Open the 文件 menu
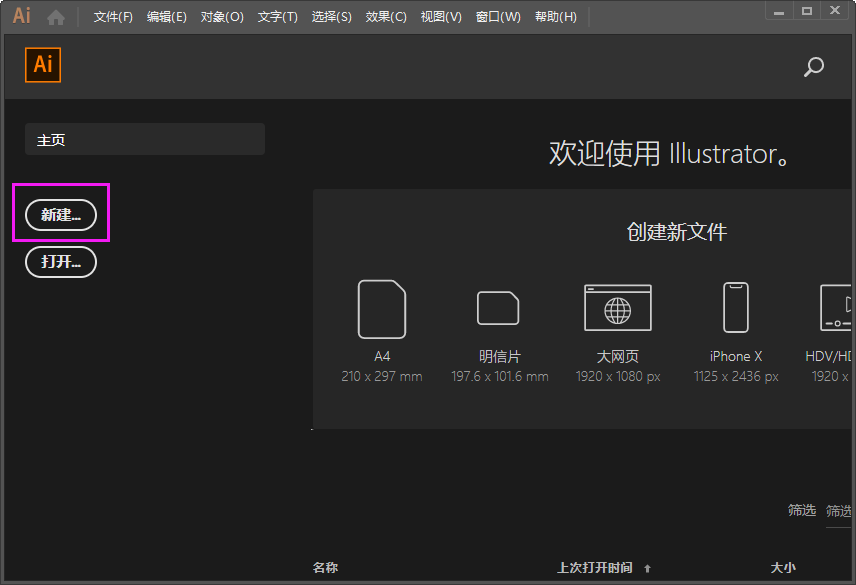The image size is (856, 585). pyautogui.click(x=112, y=16)
